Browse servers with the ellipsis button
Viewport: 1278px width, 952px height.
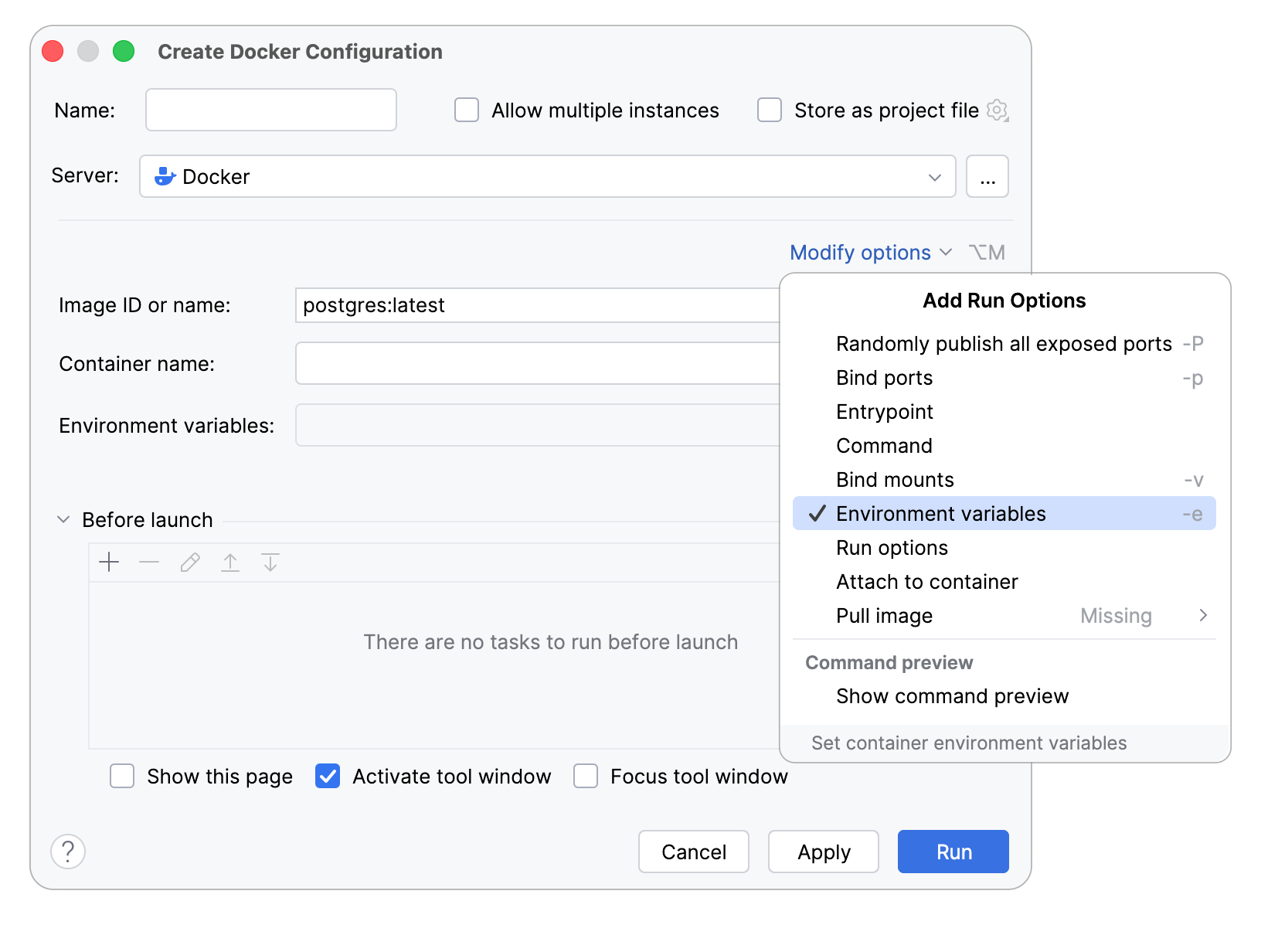(987, 176)
